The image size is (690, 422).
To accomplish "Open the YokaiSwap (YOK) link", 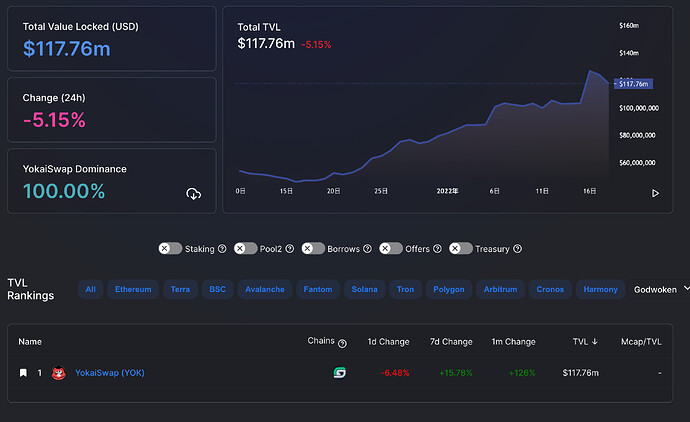I will click(110, 373).
